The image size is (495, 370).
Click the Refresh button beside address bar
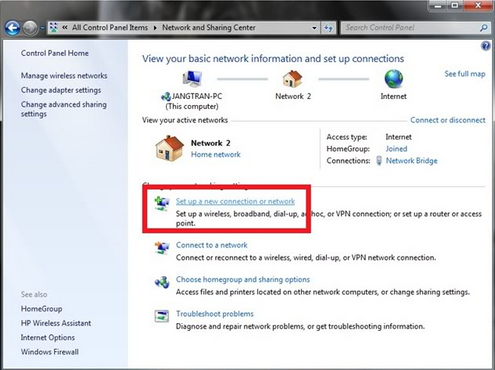click(329, 28)
